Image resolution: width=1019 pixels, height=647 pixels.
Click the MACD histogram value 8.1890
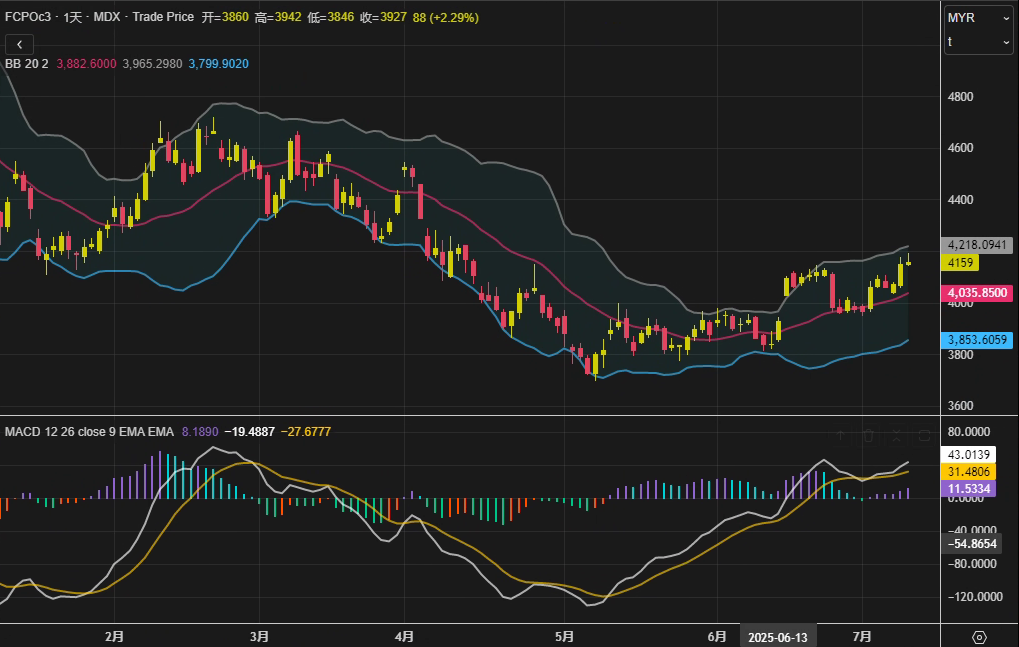200,432
